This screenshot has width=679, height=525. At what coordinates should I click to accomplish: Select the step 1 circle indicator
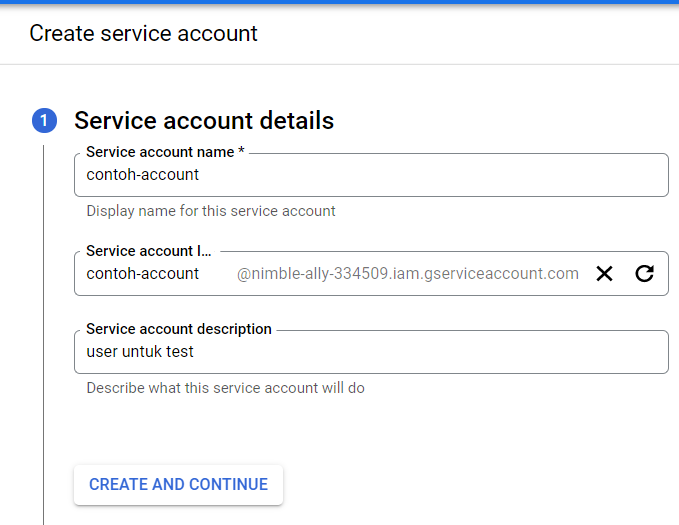(44, 120)
